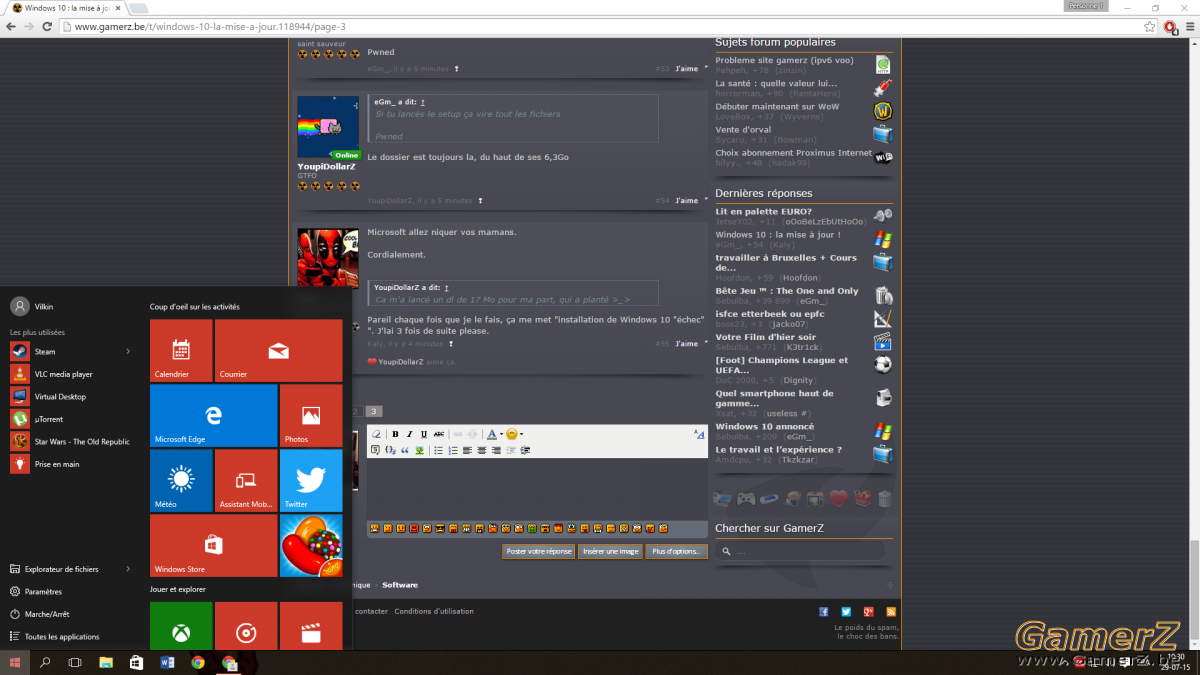Open the Courrier mail tile
This screenshot has width=1200, height=675.
pyautogui.click(x=278, y=351)
